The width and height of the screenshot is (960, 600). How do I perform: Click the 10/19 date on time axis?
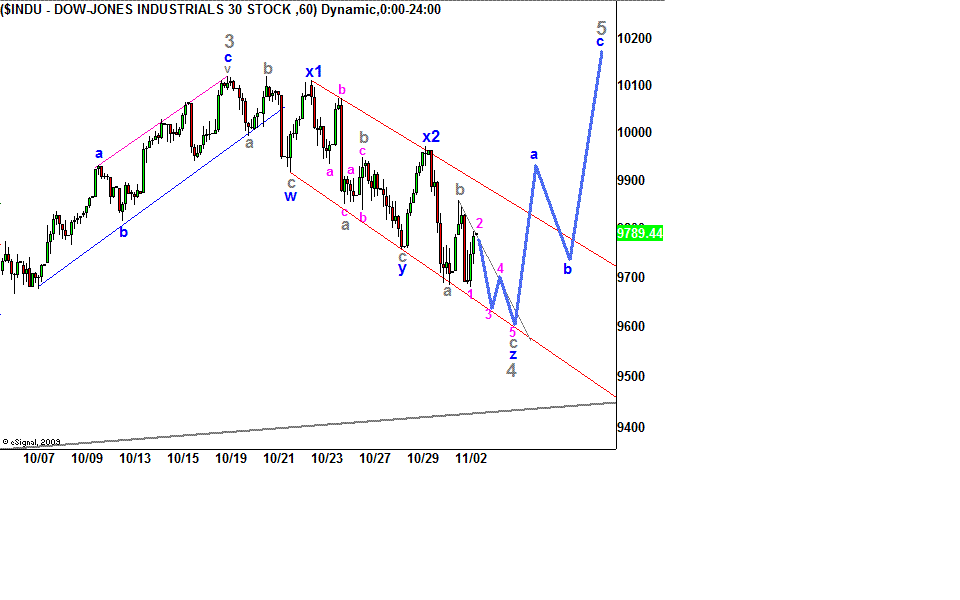click(x=231, y=458)
